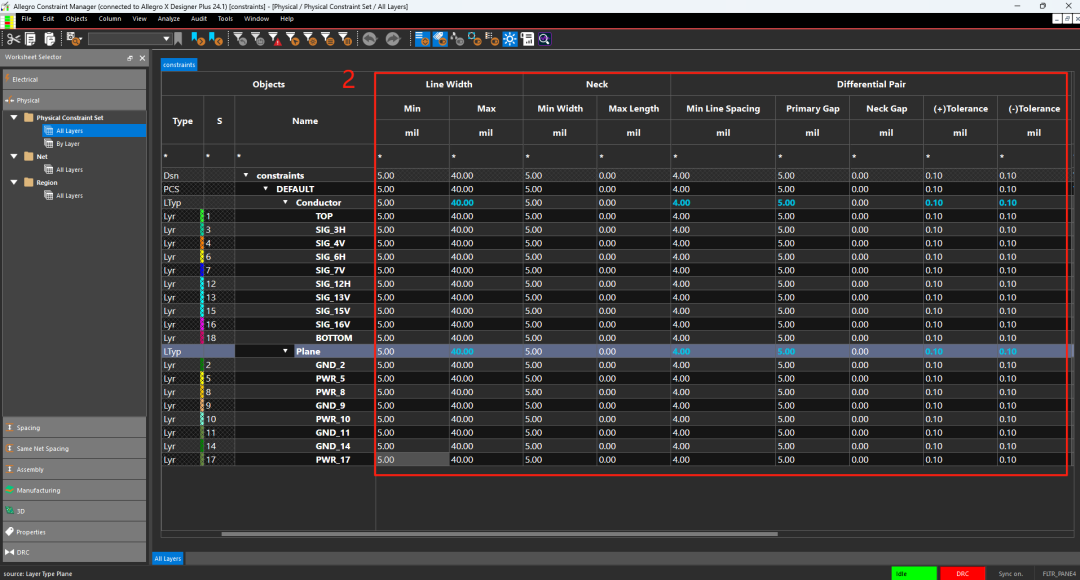Open the Column menu

click(x=110, y=19)
